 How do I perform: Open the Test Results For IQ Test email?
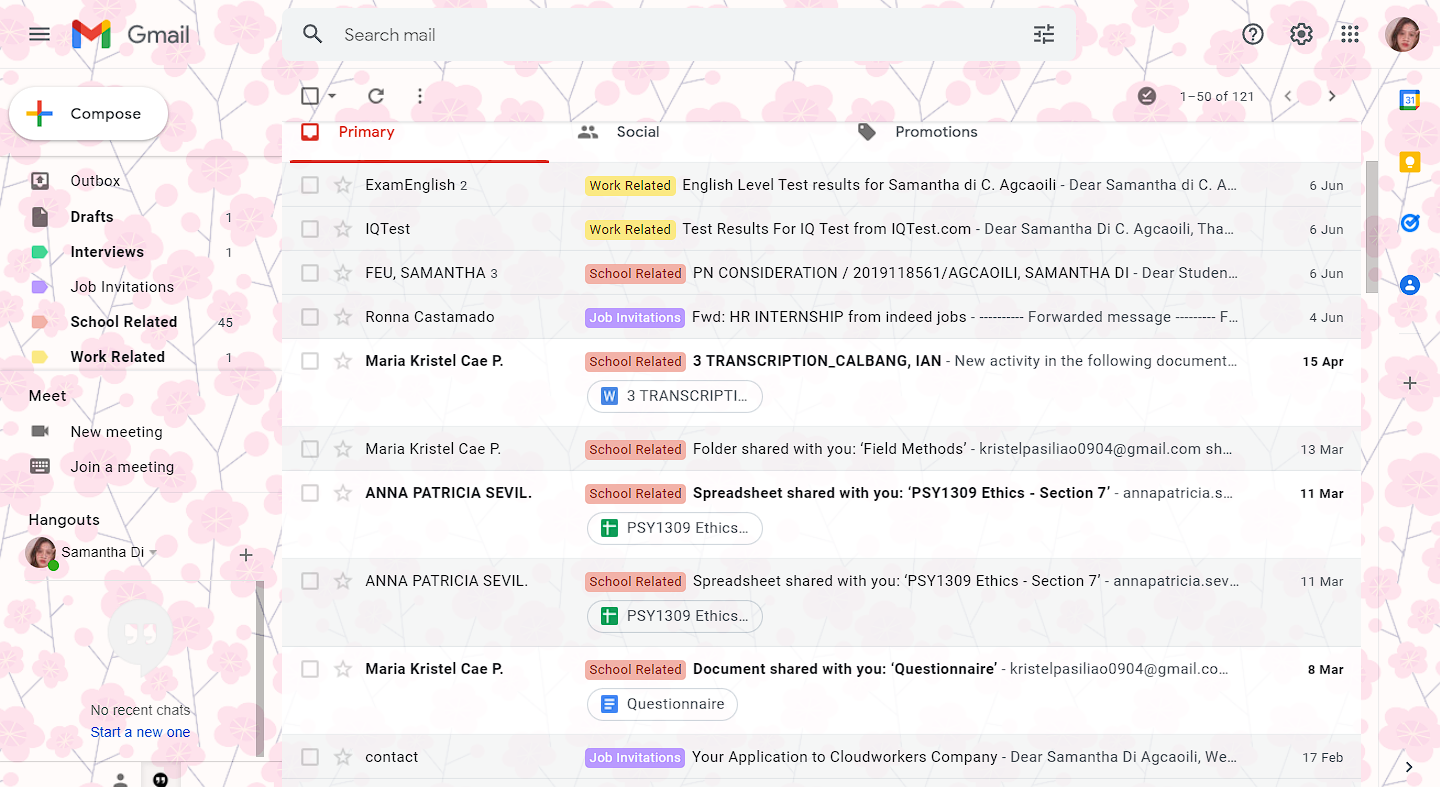(827, 229)
